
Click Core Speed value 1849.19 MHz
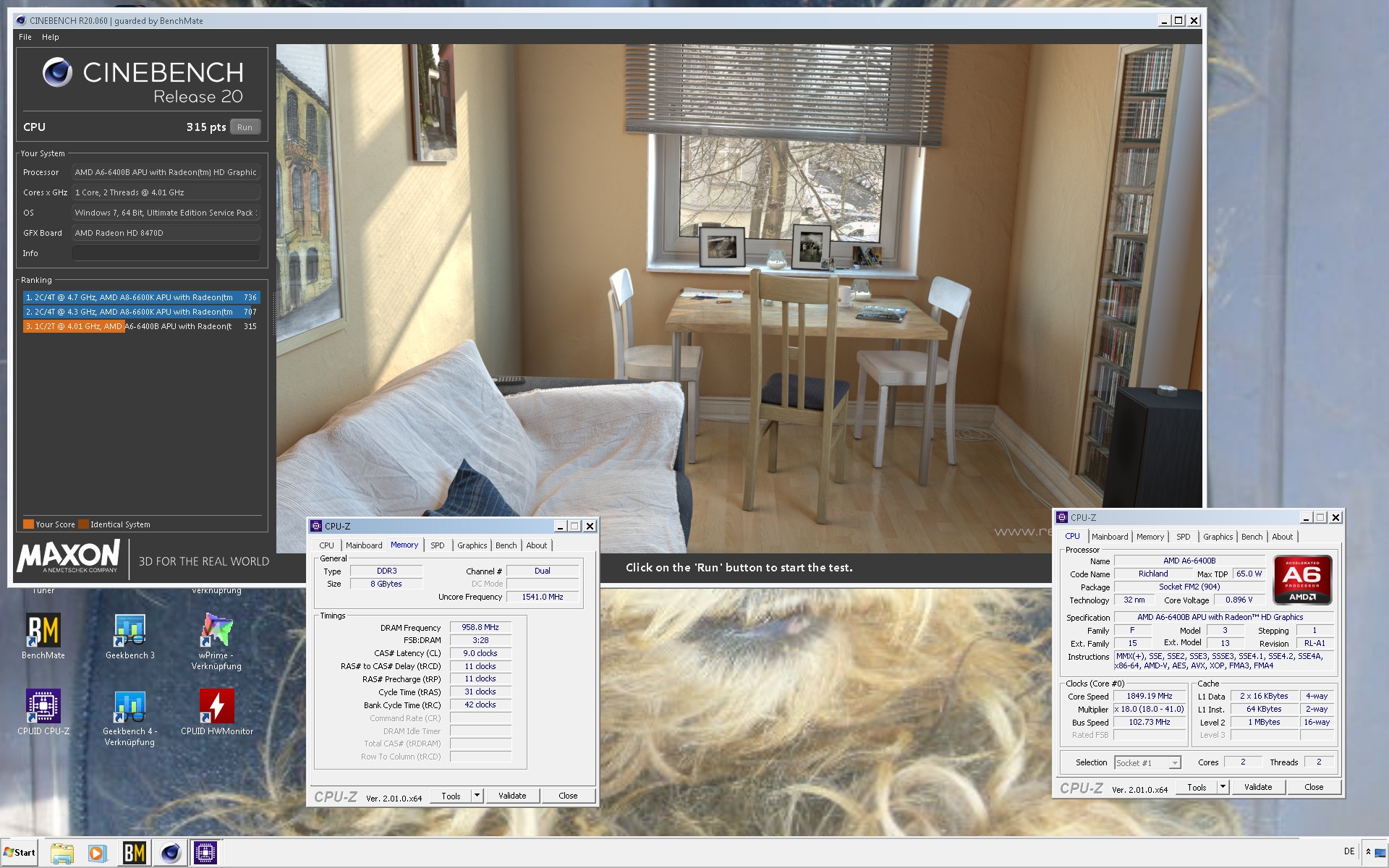click(x=1150, y=696)
